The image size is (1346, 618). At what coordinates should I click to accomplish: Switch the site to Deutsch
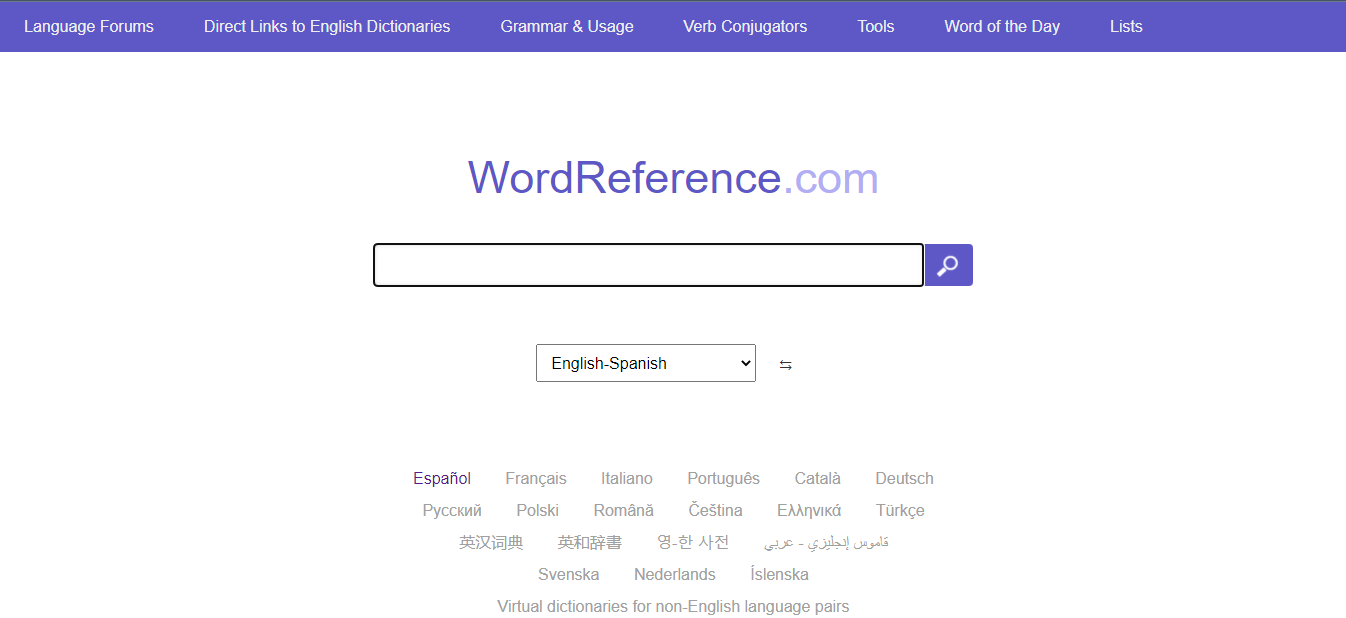pyautogui.click(x=905, y=478)
